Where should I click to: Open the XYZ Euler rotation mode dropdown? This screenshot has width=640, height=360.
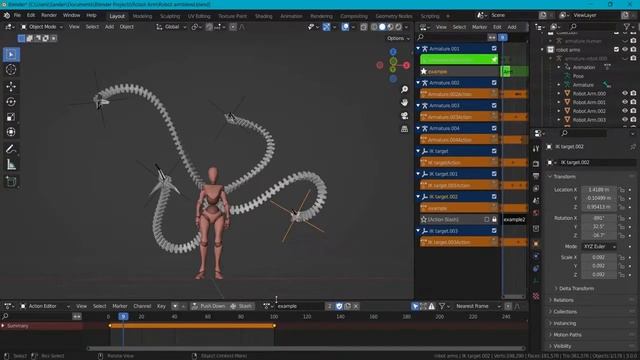(599, 247)
